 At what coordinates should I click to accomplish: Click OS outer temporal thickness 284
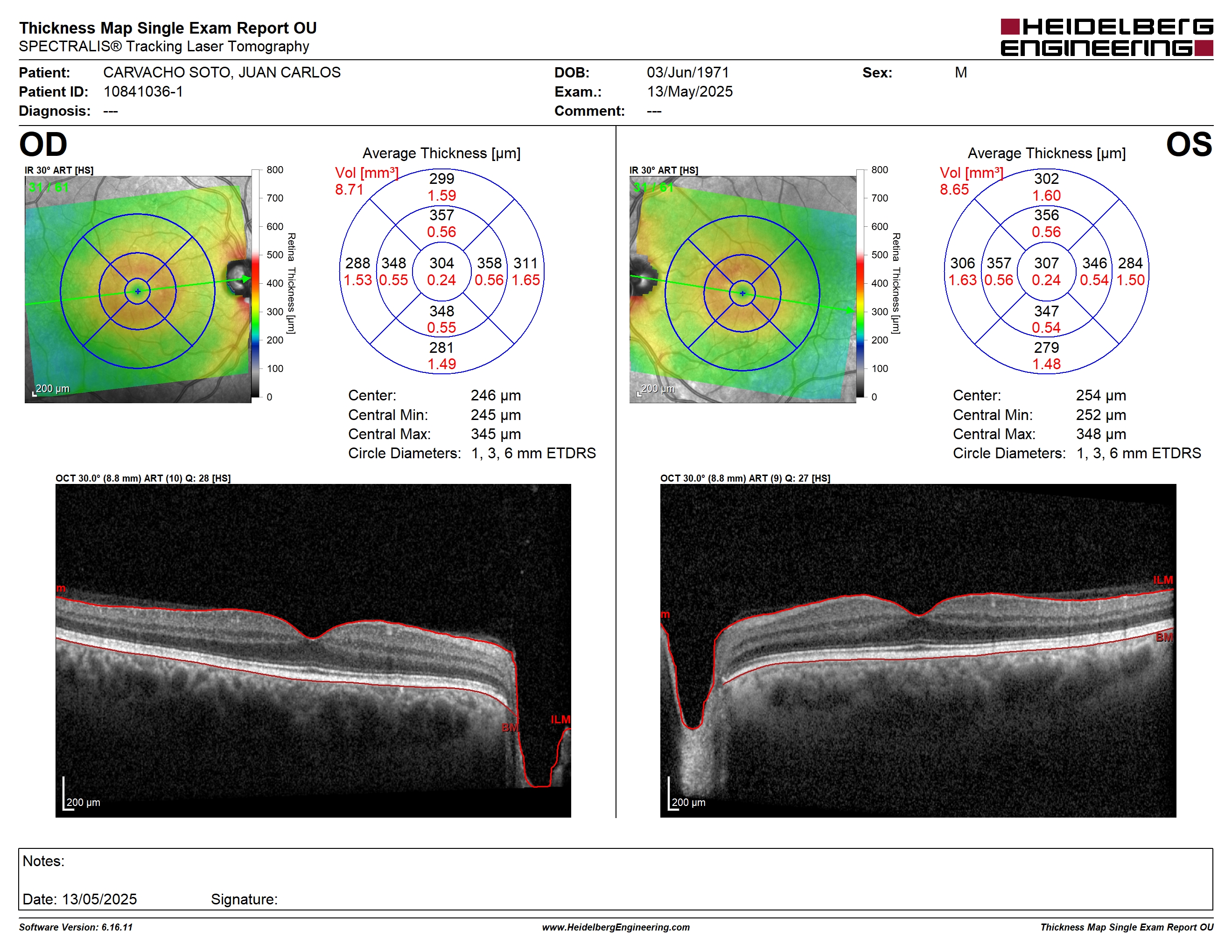pos(1130,263)
